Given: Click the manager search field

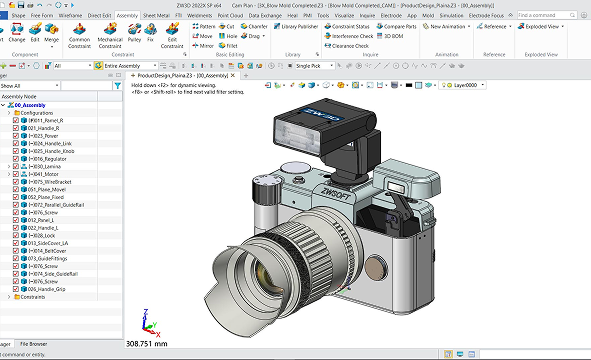Looking at the screenshot, I should click(x=87, y=86).
